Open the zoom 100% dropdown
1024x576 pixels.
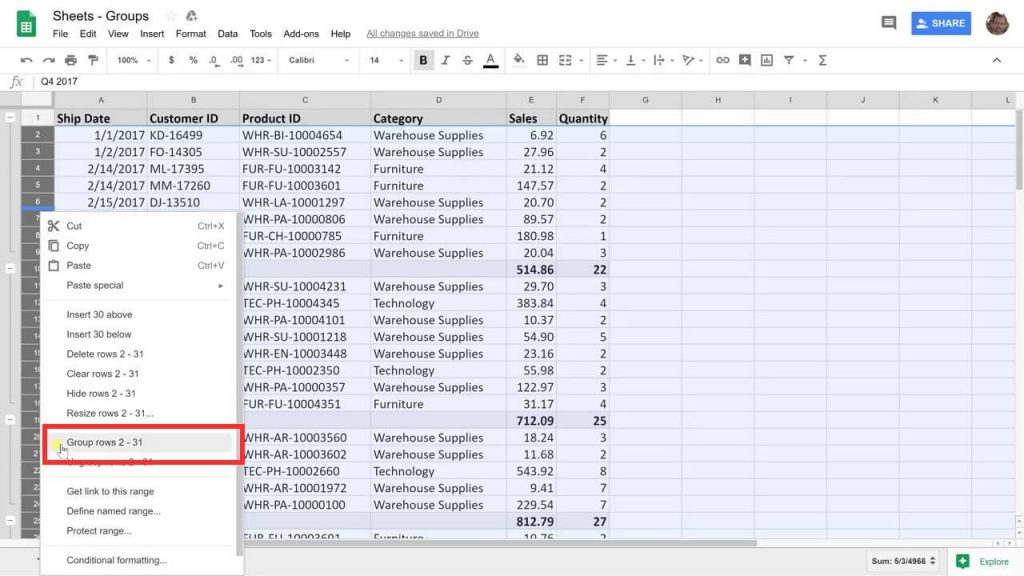click(x=133, y=61)
